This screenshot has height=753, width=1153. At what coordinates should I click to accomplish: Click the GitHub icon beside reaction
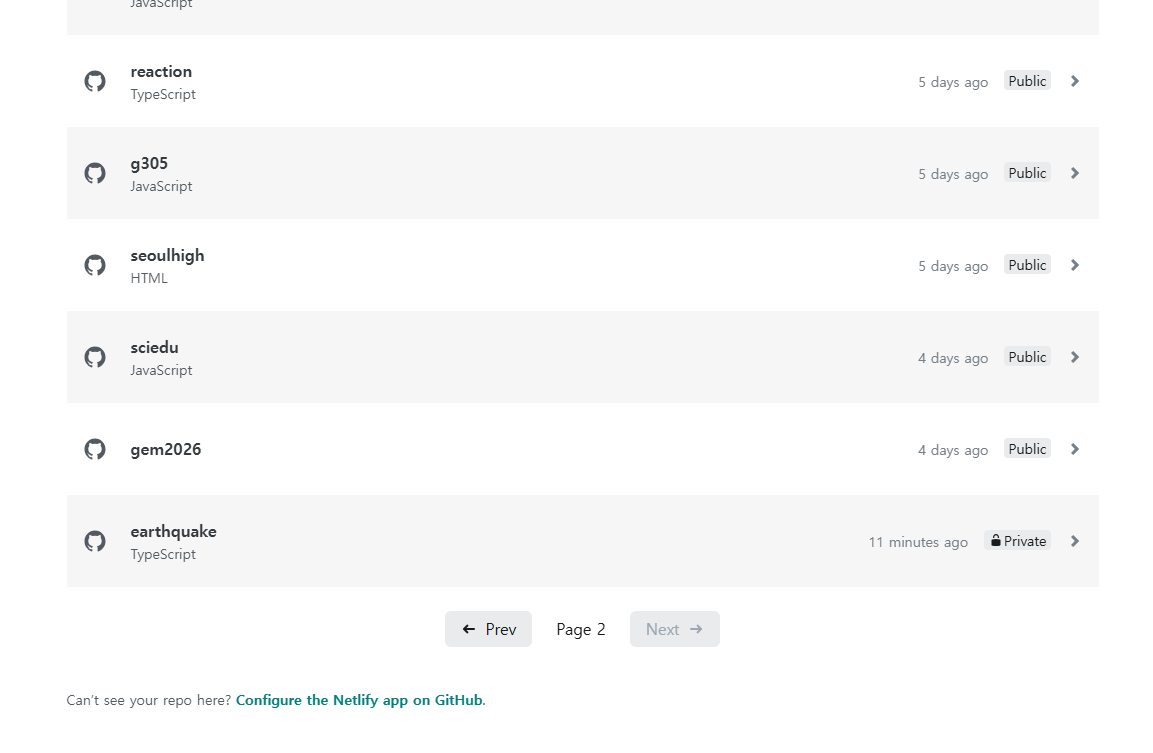pos(95,81)
